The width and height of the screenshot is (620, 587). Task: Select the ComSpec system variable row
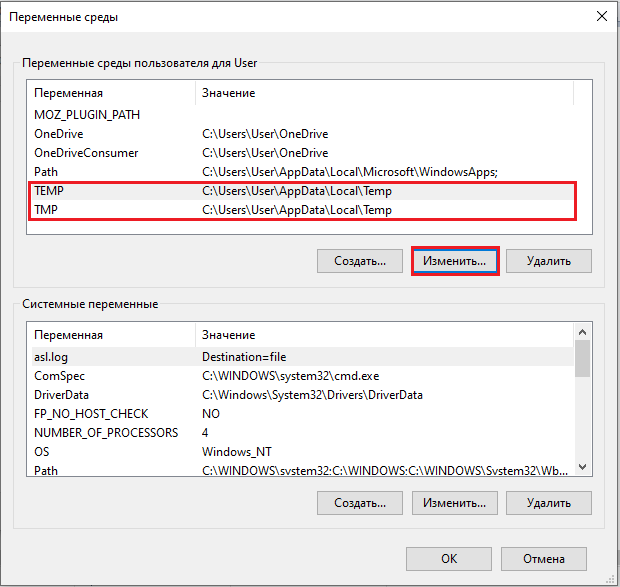tap(302, 376)
